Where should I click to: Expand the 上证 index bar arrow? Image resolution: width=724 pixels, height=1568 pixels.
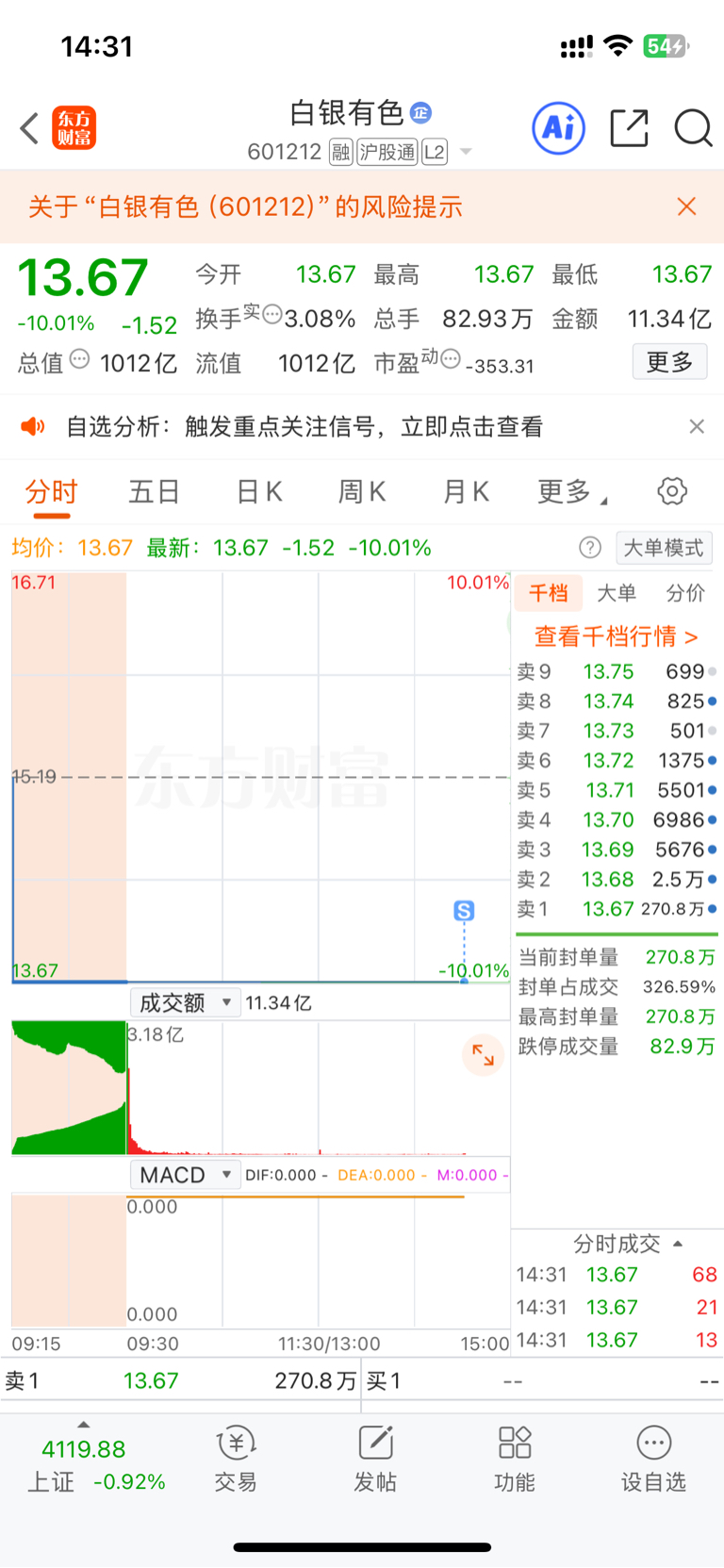84,1424
